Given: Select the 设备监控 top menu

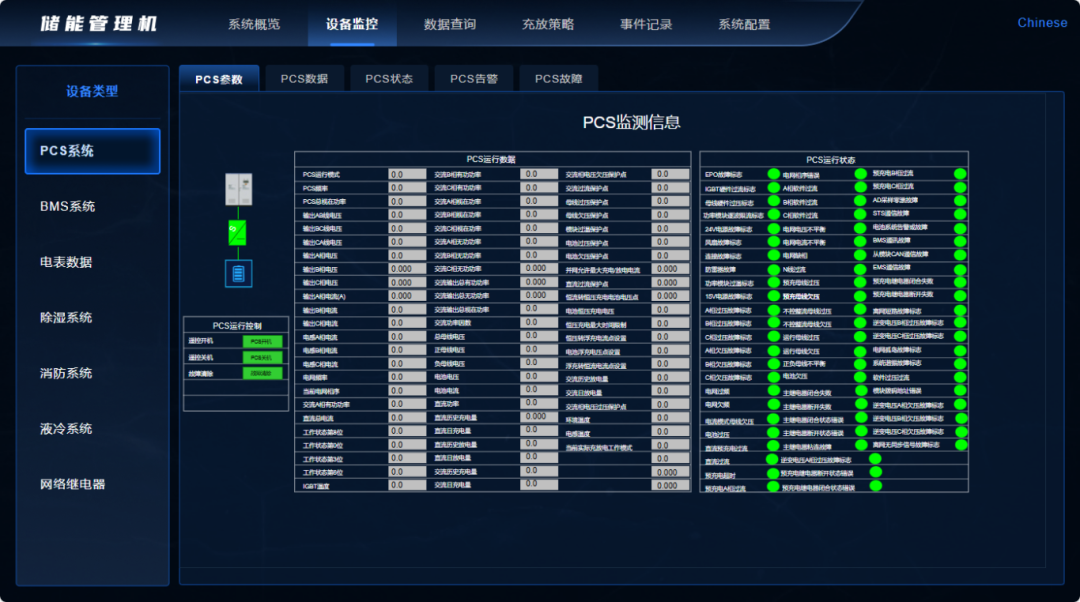Looking at the screenshot, I should 352,24.
